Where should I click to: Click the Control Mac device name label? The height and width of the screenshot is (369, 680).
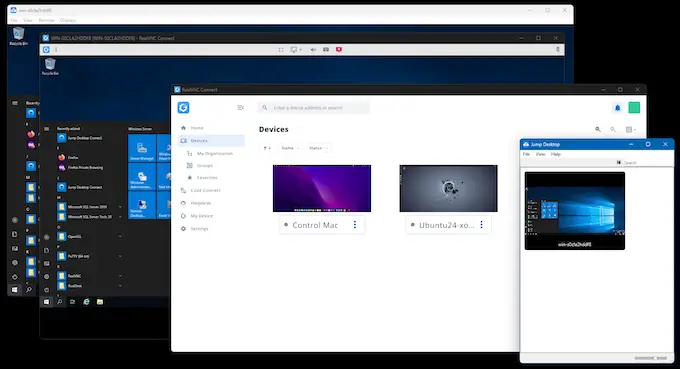(x=315, y=225)
